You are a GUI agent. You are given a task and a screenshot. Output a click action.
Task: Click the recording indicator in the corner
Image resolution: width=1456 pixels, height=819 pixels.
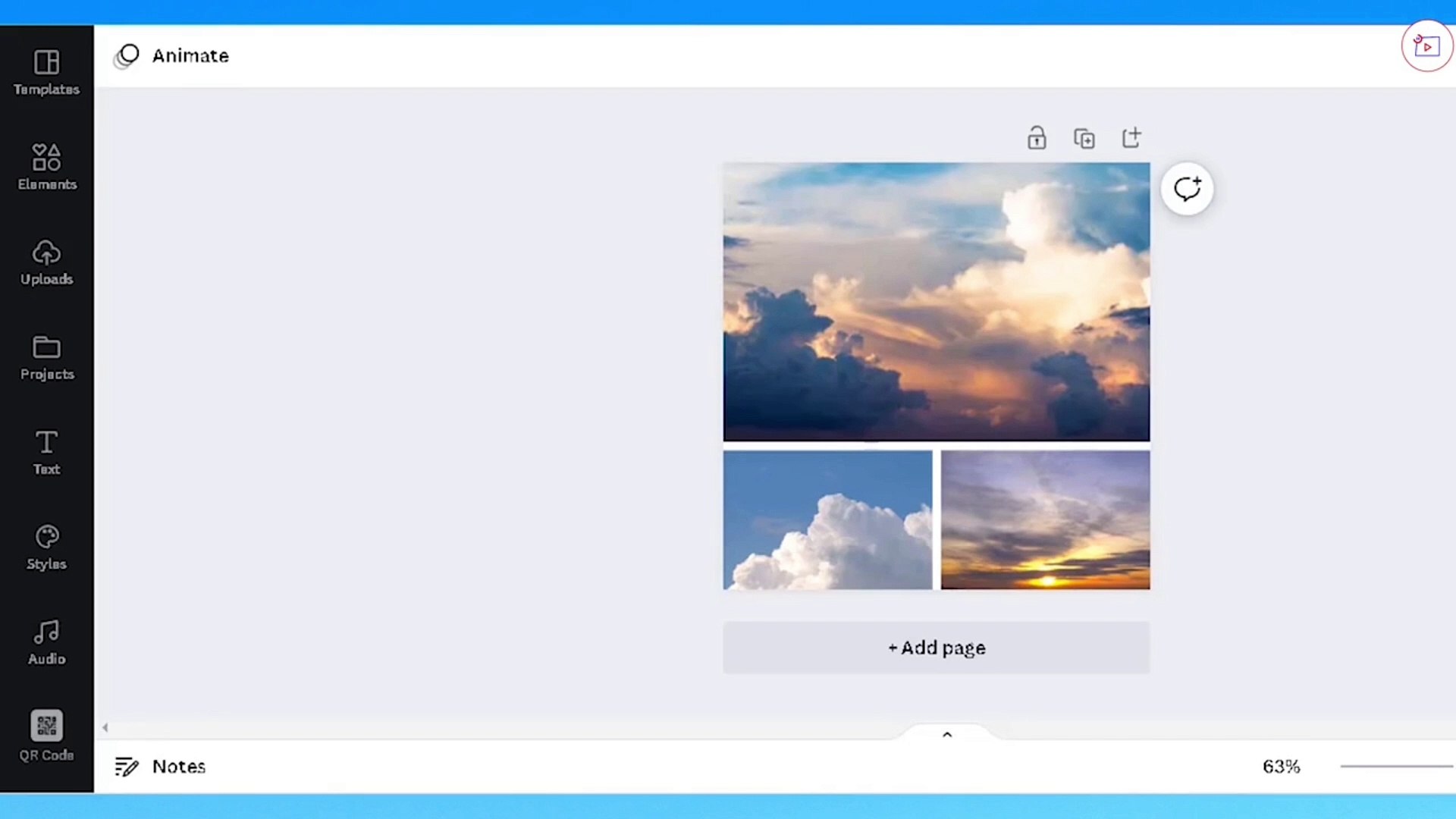pyautogui.click(x=1427, y=45)
